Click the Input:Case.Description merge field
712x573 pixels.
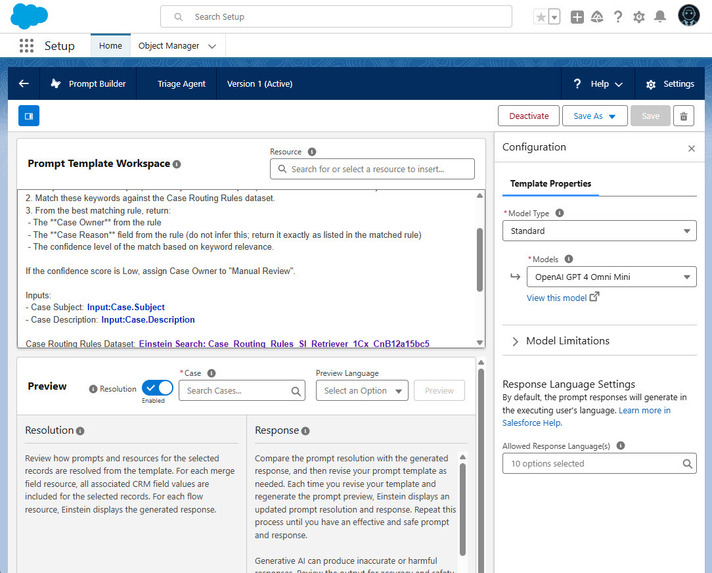148,320
